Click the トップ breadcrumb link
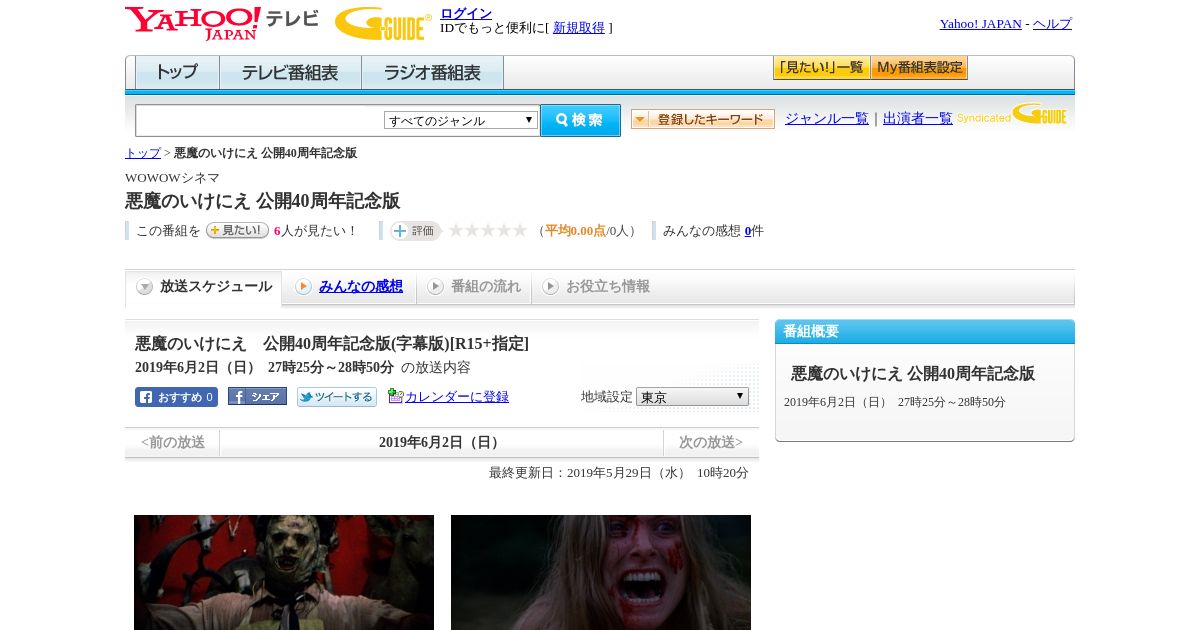This screenshot has height=630, width=1200. (x=143, y=153)
